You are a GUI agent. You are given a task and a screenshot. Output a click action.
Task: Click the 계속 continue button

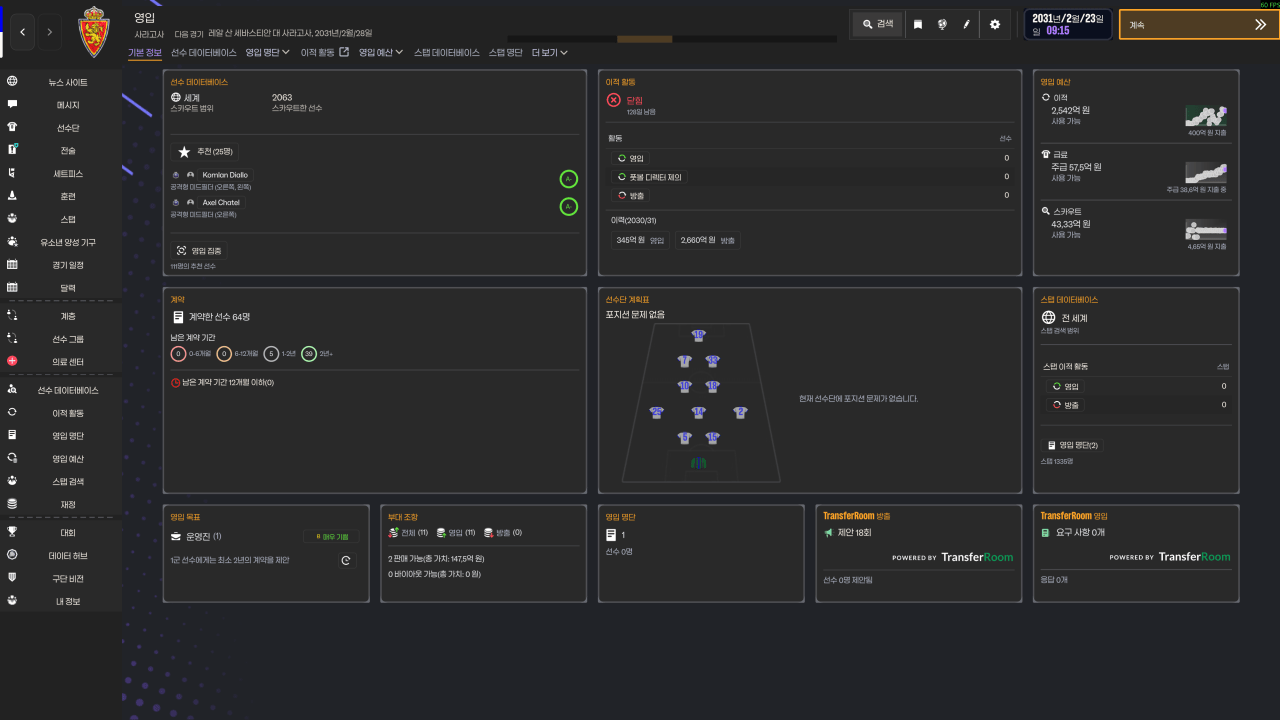[x=1198, y=25]
